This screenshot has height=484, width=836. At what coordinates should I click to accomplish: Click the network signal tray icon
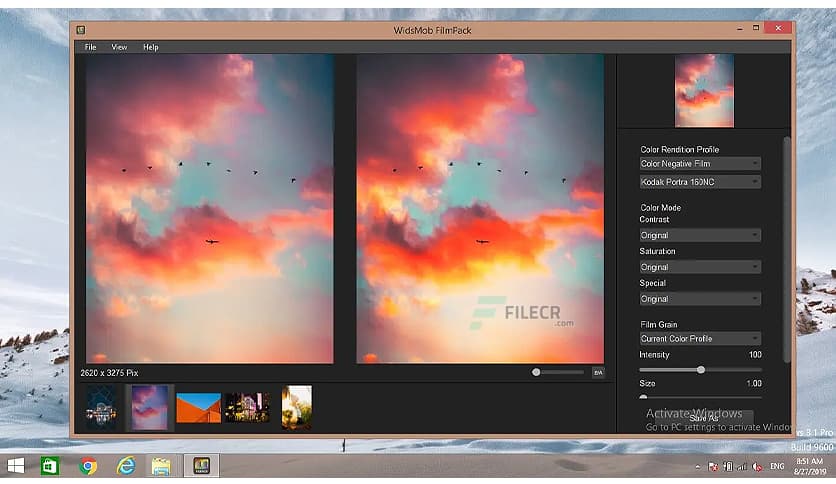tap(742, 467)
